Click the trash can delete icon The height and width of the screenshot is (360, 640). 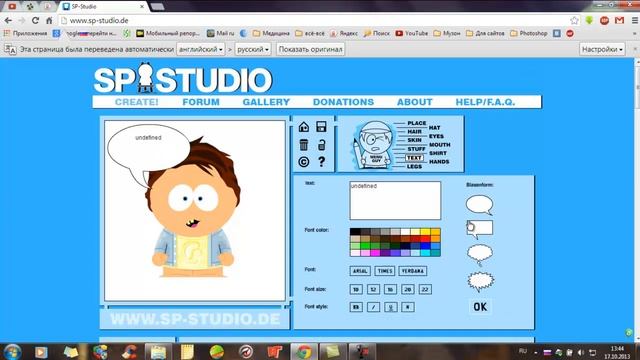pyautogui.click(x=304, y=144)
